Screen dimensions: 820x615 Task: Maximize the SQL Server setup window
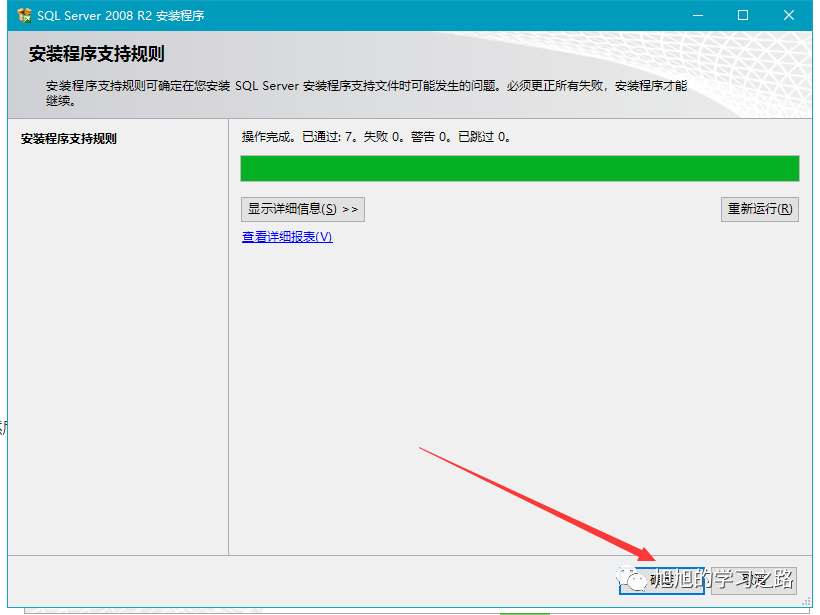742,14
